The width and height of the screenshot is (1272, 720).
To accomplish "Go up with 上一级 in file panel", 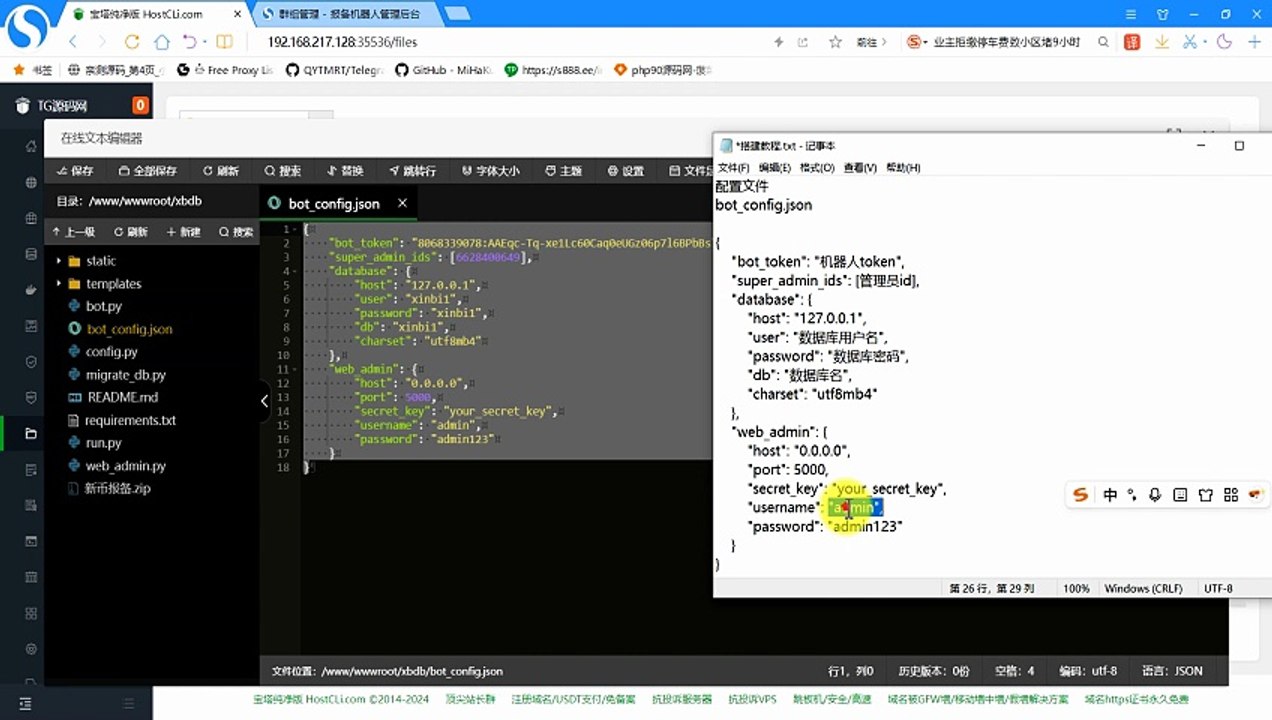I will (73, 232).
